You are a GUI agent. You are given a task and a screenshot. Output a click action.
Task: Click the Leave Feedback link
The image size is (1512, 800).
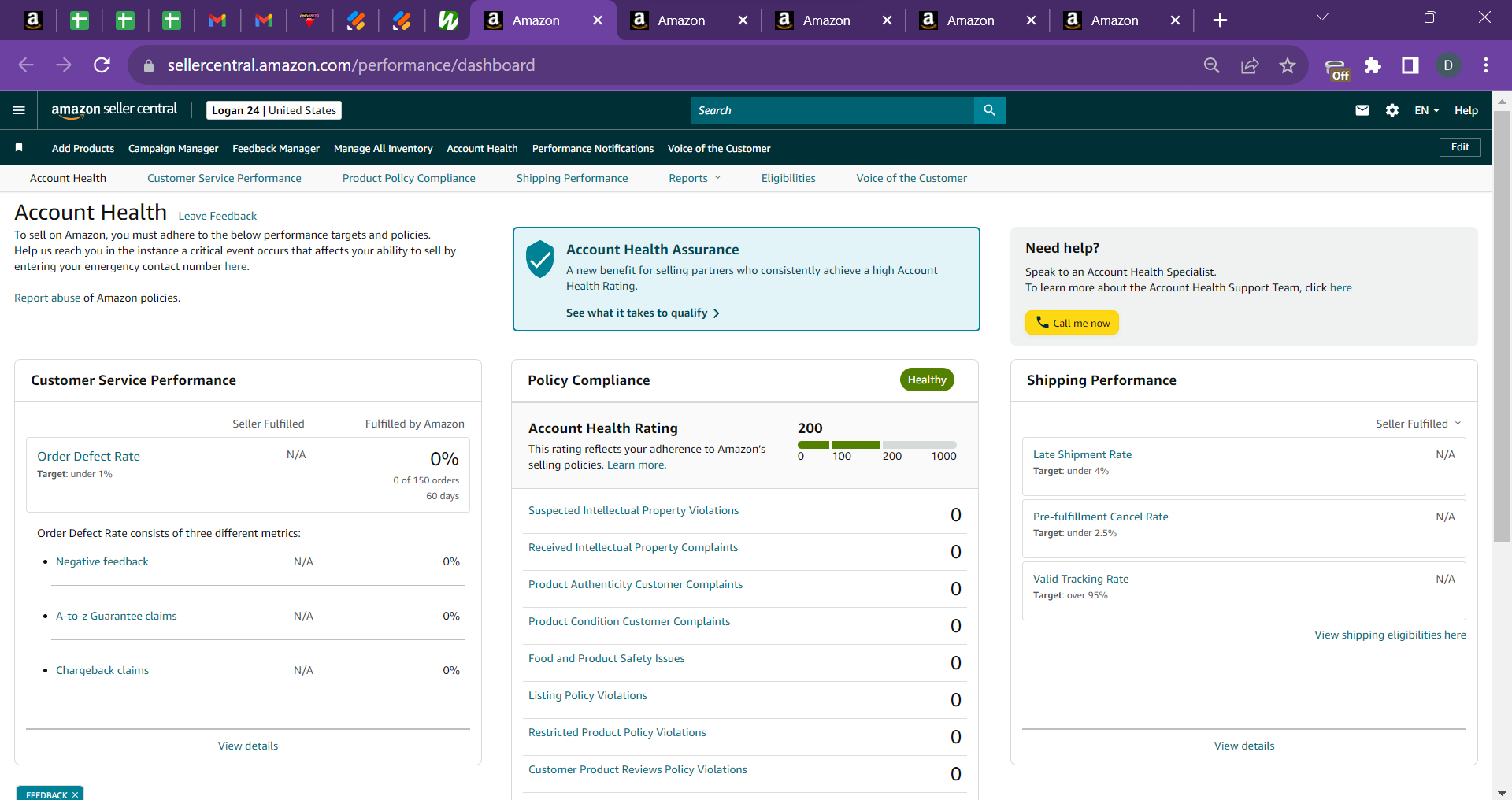click(217, 216)
